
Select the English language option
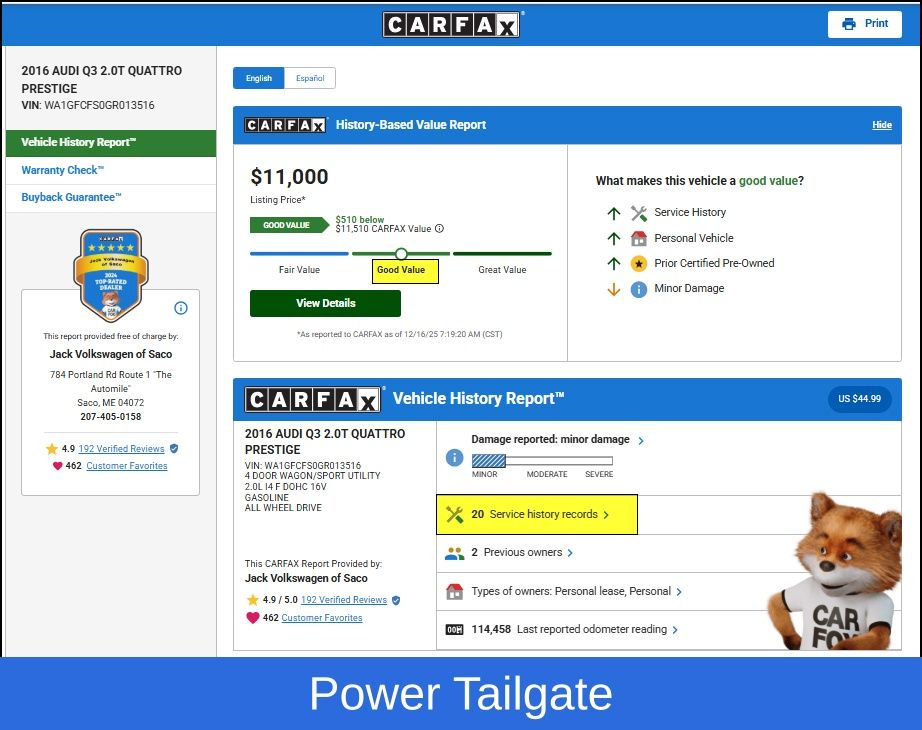[x=258, y=78]
